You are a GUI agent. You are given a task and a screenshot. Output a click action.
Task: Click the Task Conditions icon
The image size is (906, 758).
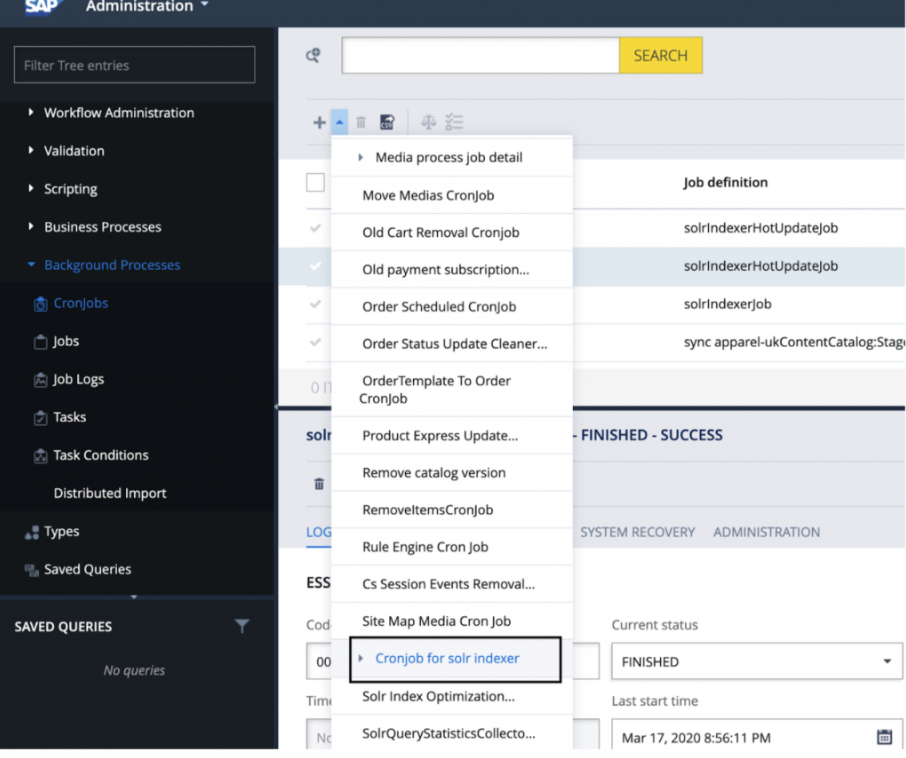(40, 455)
